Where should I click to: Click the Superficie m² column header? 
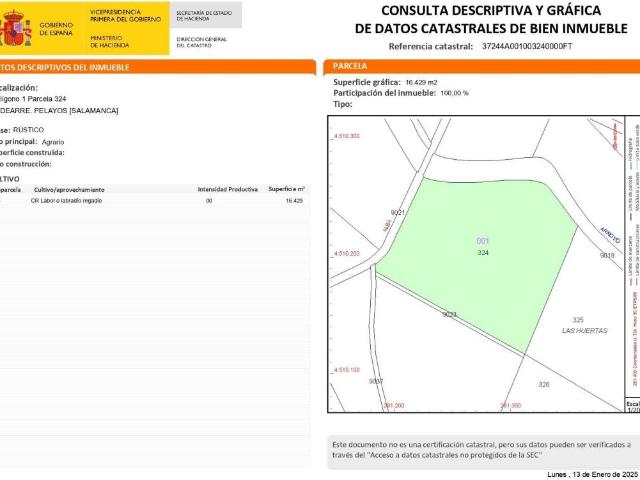point(286,189)
